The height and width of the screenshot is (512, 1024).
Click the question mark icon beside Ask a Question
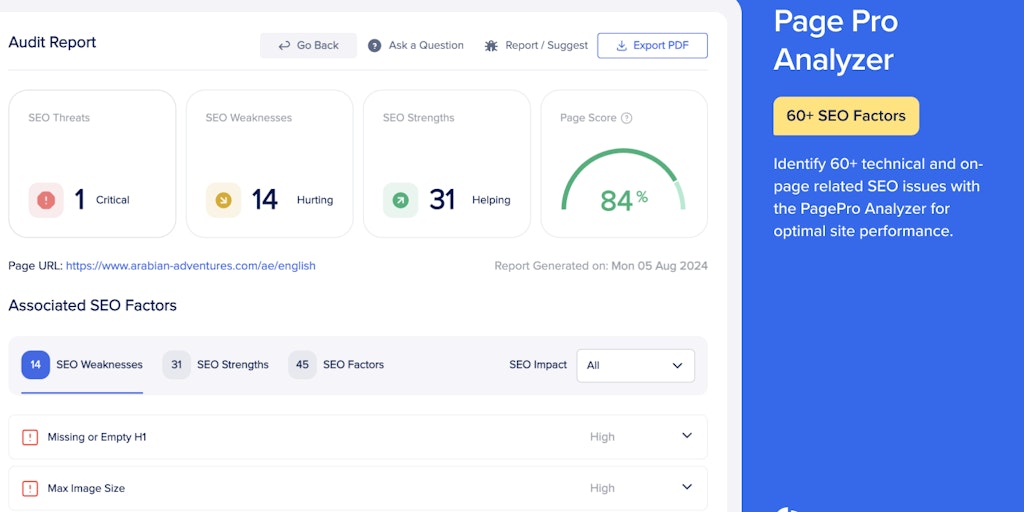pyautogui.click(x=374, y=46)
